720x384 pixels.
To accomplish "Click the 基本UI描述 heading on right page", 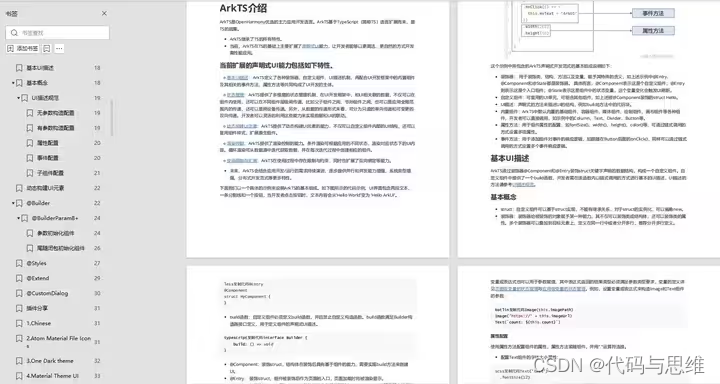I will [x=510, y=158].
